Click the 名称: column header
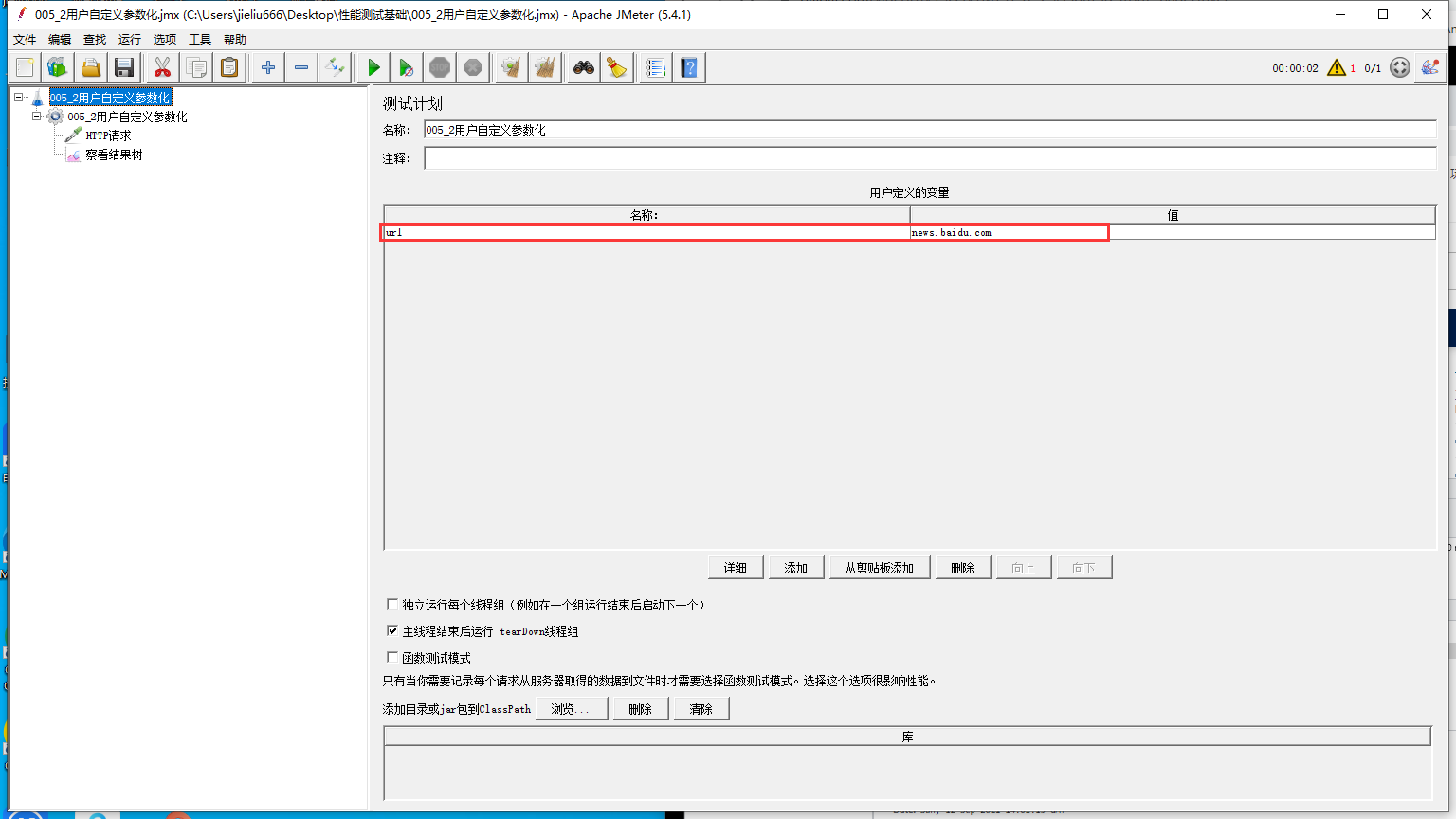The width and height of the screenshot is (1456, 819). (x=646, y=215)
